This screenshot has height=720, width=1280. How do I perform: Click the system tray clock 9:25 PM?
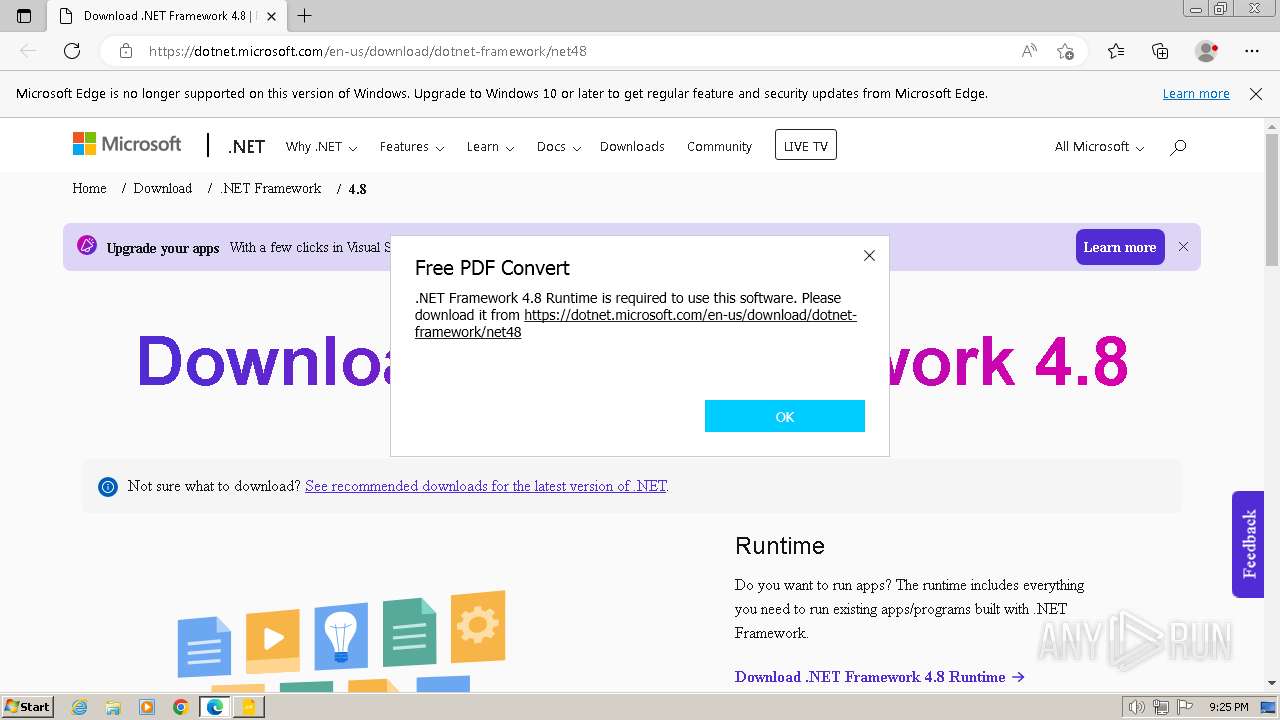pos(1229,707)
